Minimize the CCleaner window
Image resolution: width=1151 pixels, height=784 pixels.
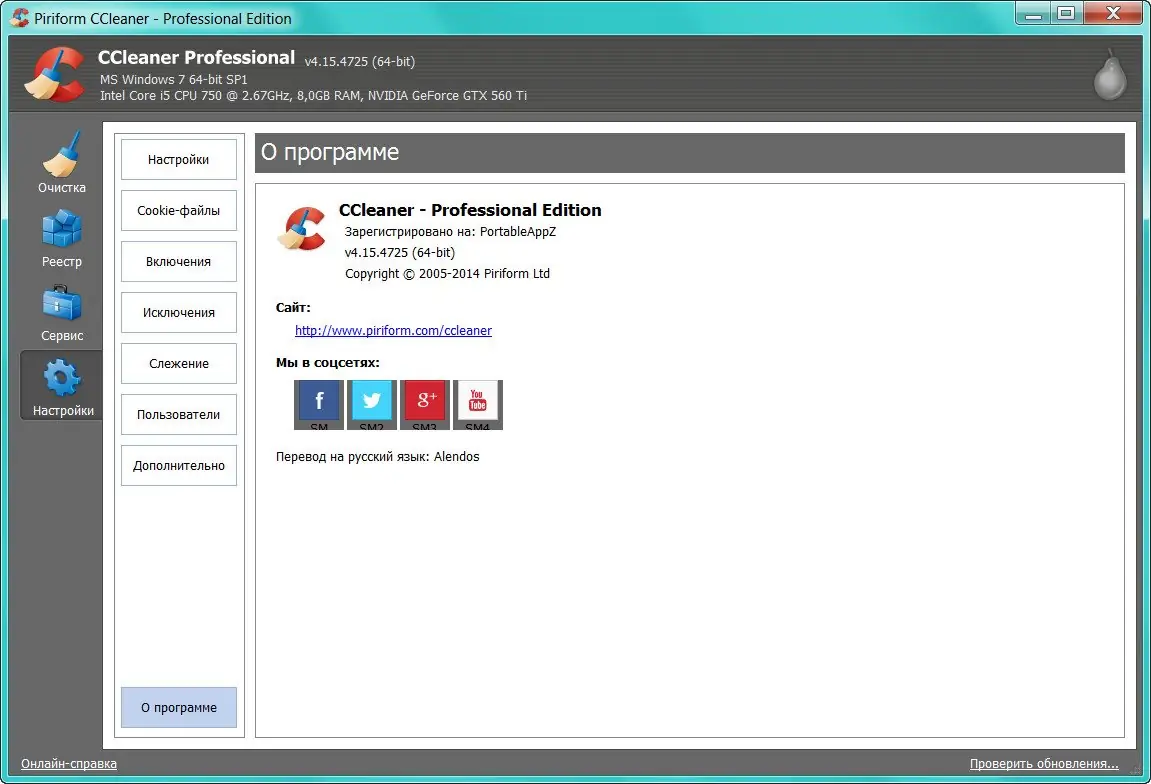(x=1034, y=14)
